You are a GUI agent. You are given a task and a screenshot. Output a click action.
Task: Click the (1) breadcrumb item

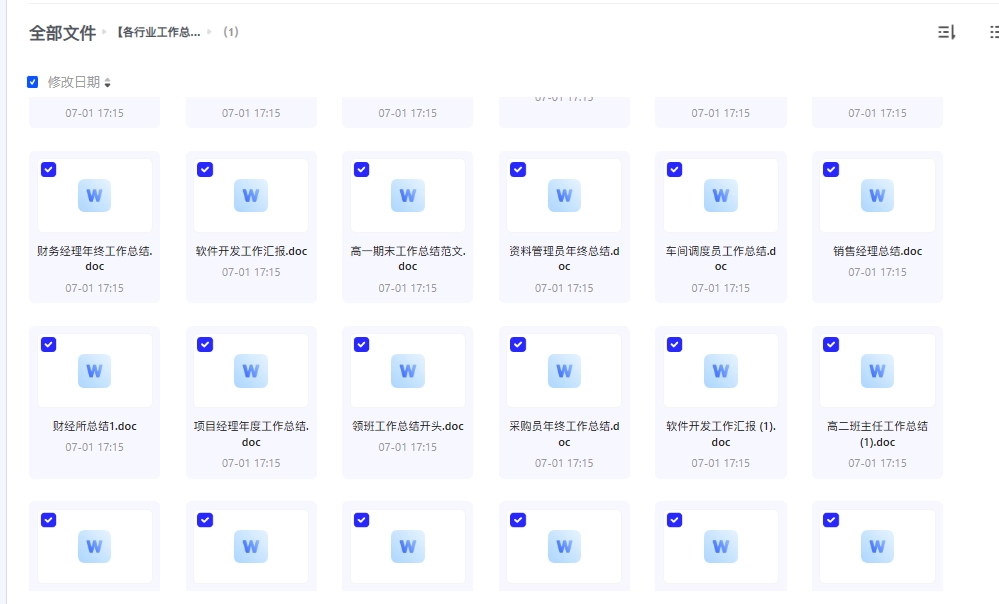(x=231, y=32)
